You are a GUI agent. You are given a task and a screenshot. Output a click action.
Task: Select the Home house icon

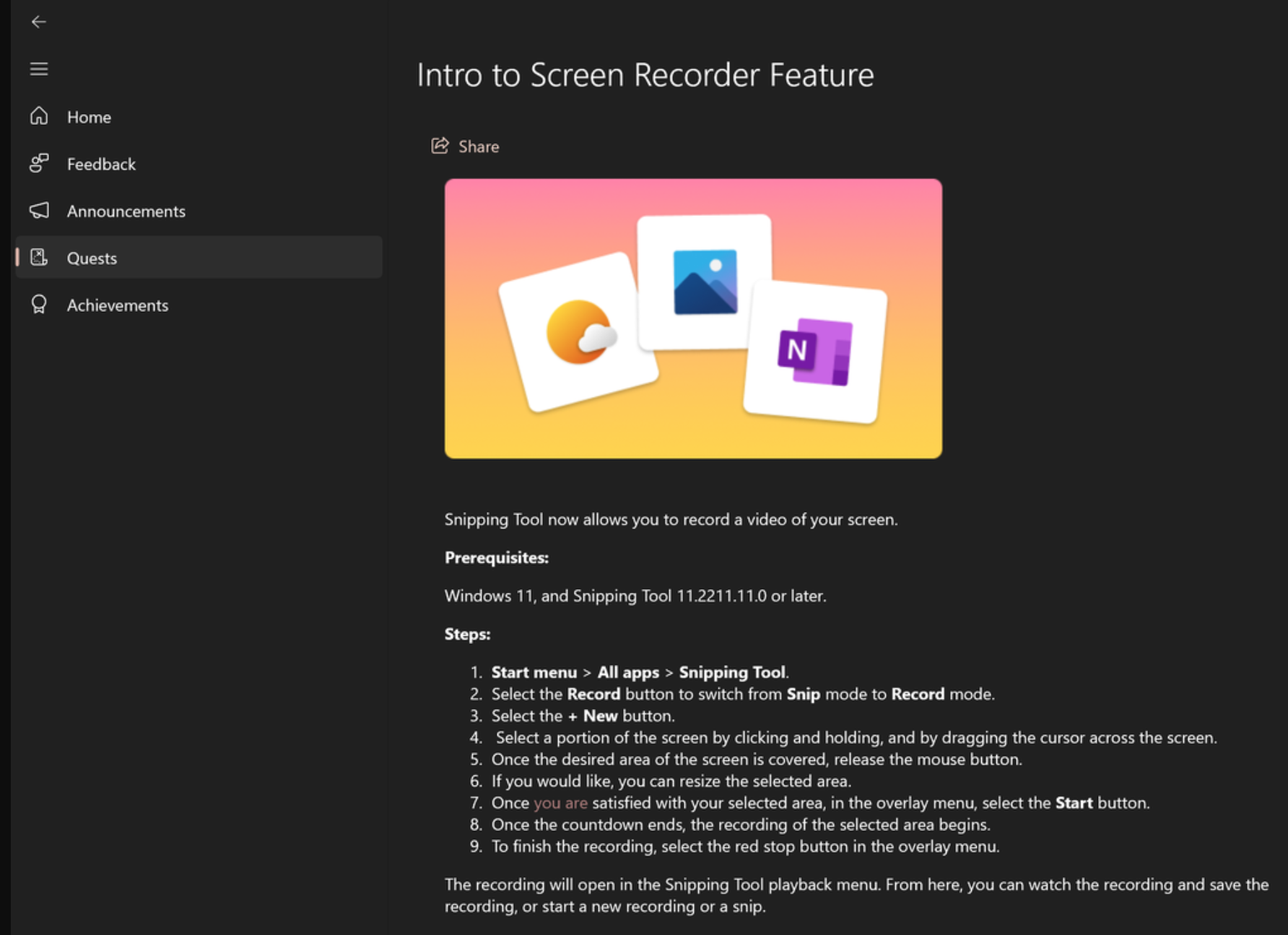(x=38, y=116)
